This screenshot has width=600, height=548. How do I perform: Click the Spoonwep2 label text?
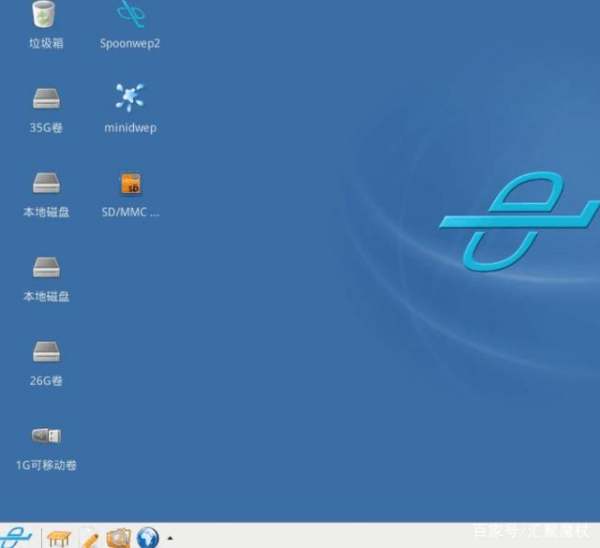point(130,44)
